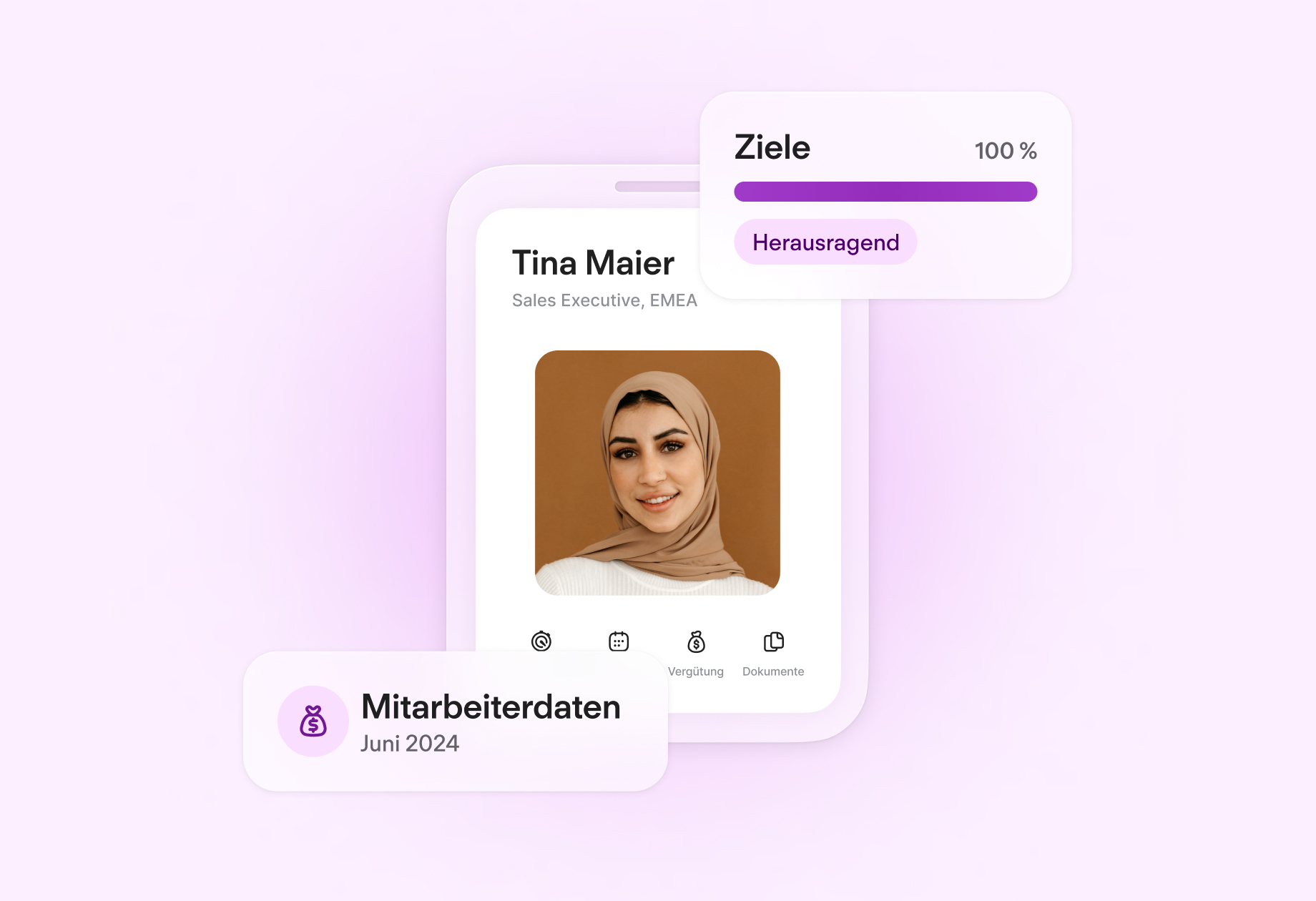Screen dimensions: 1316x901
Task: Open the calendar icon in bottom navigation
Action: point(619,641)
